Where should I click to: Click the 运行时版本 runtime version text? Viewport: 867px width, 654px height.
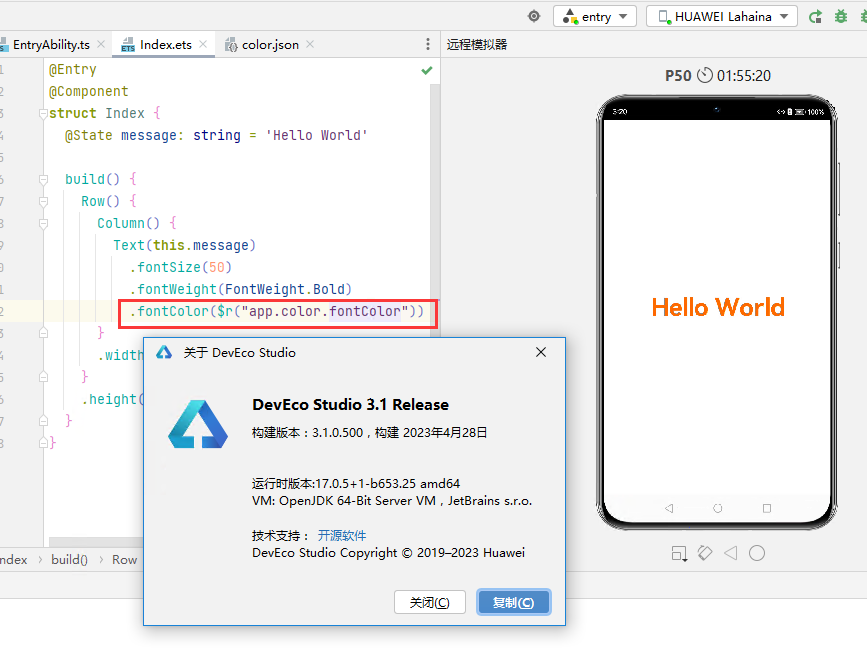pos(356,484)
